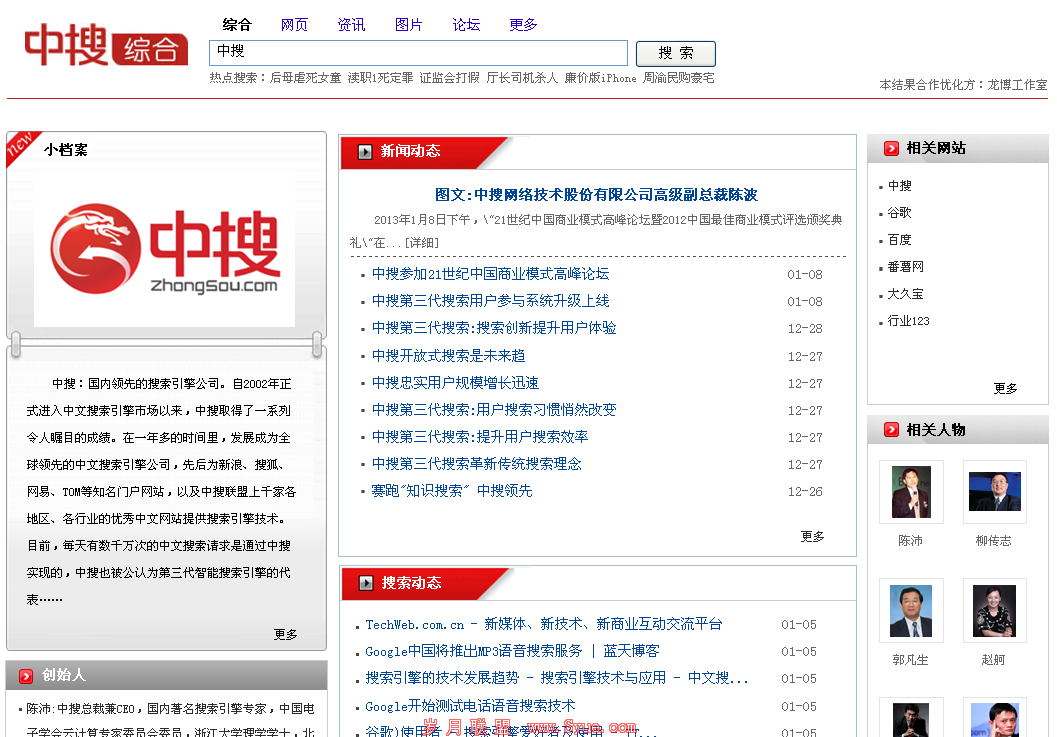Open Google开始测试电话语音搜索技术 link
Screen dimensions: 1057x737
pyautogui.click(x=471, y=706)
